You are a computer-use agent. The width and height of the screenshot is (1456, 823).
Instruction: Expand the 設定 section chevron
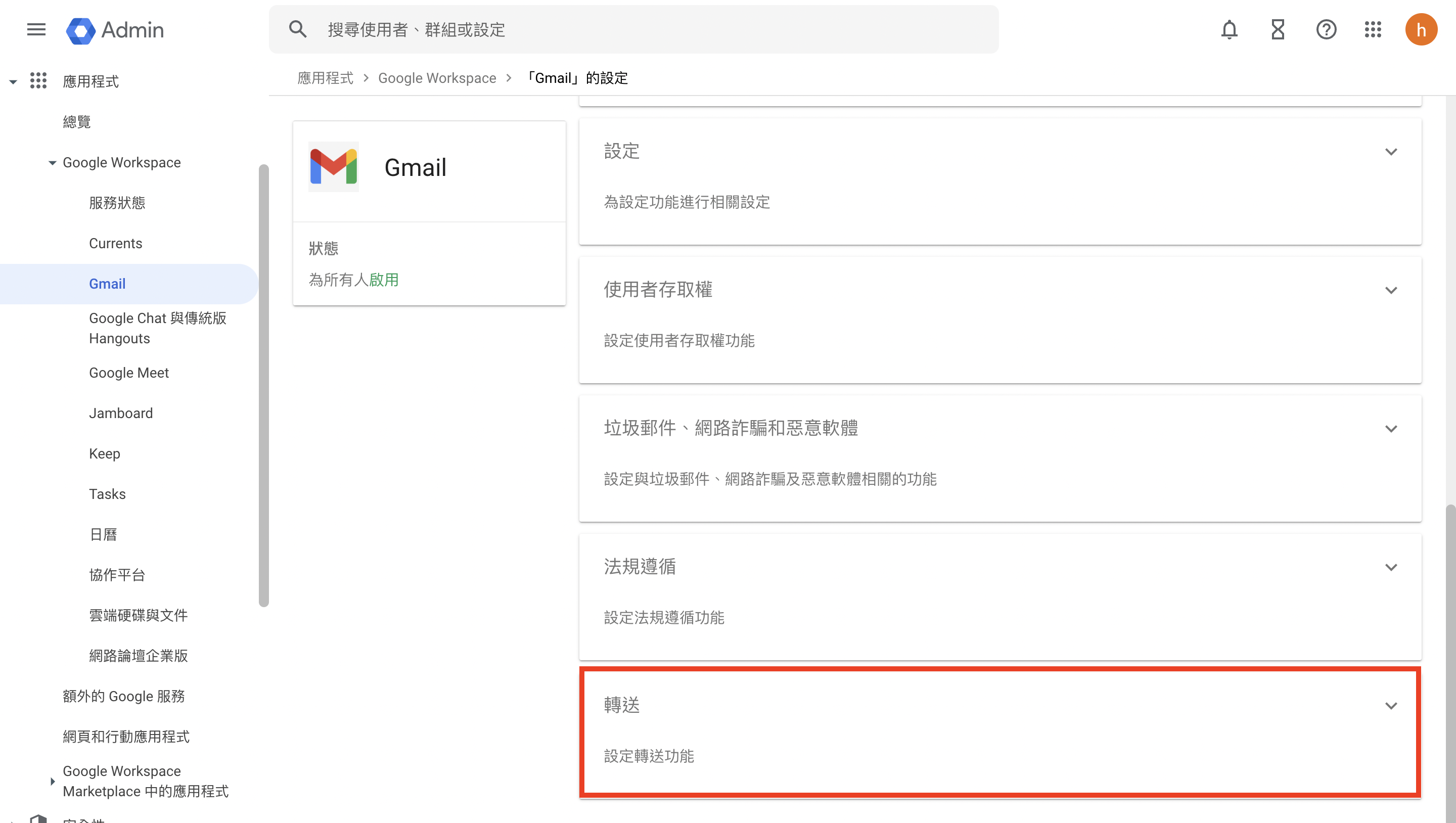point(1391,152)
